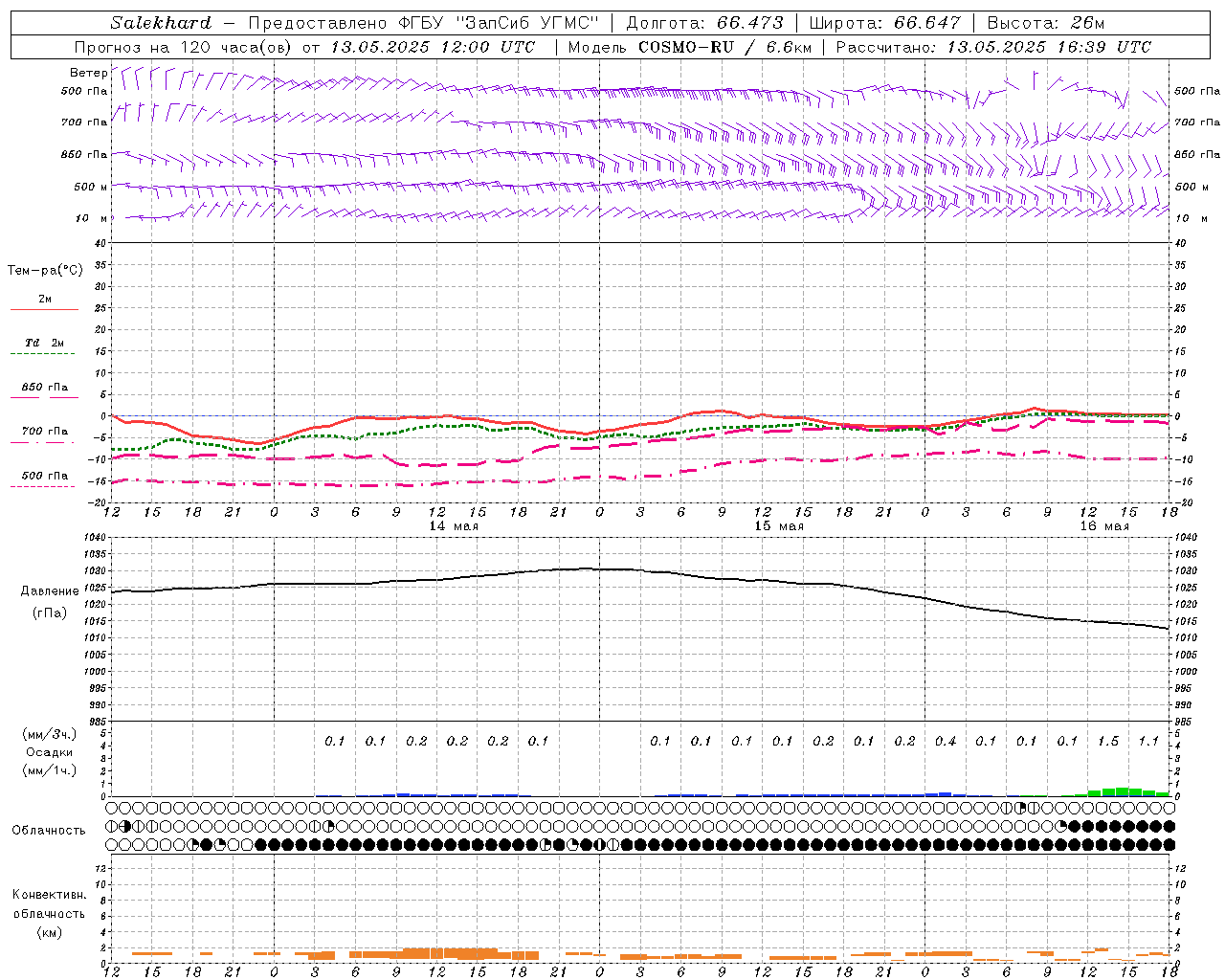Click the 1.1 precipitation value
The height and width of the screenshot is (980, 1225).
1148,741
